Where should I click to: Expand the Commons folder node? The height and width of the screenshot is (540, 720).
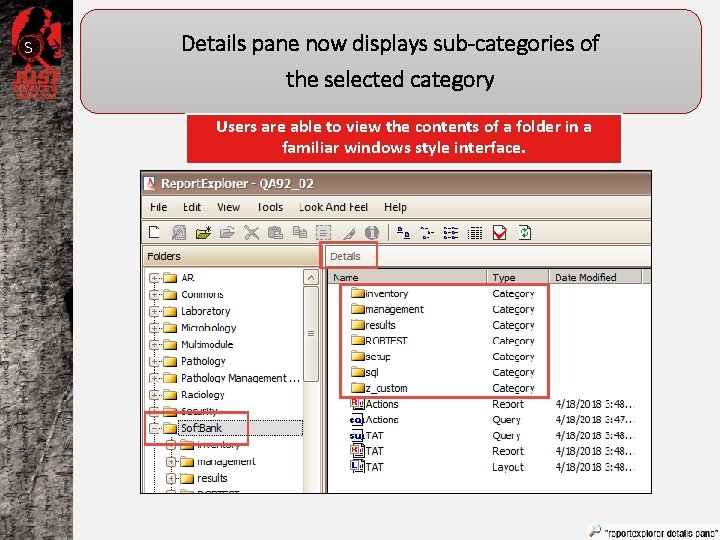coord(154,295)
